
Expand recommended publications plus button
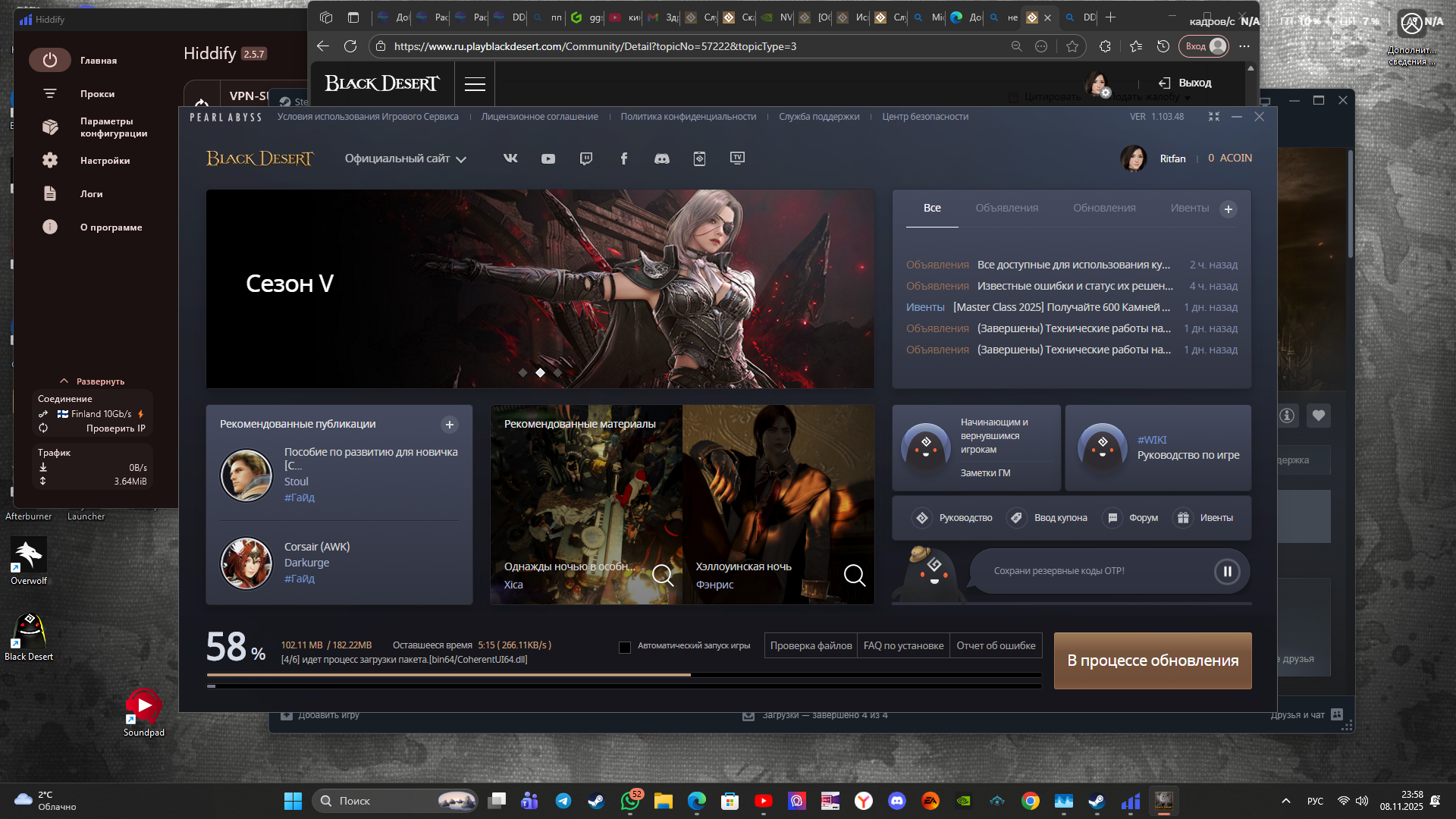(450, 425)
